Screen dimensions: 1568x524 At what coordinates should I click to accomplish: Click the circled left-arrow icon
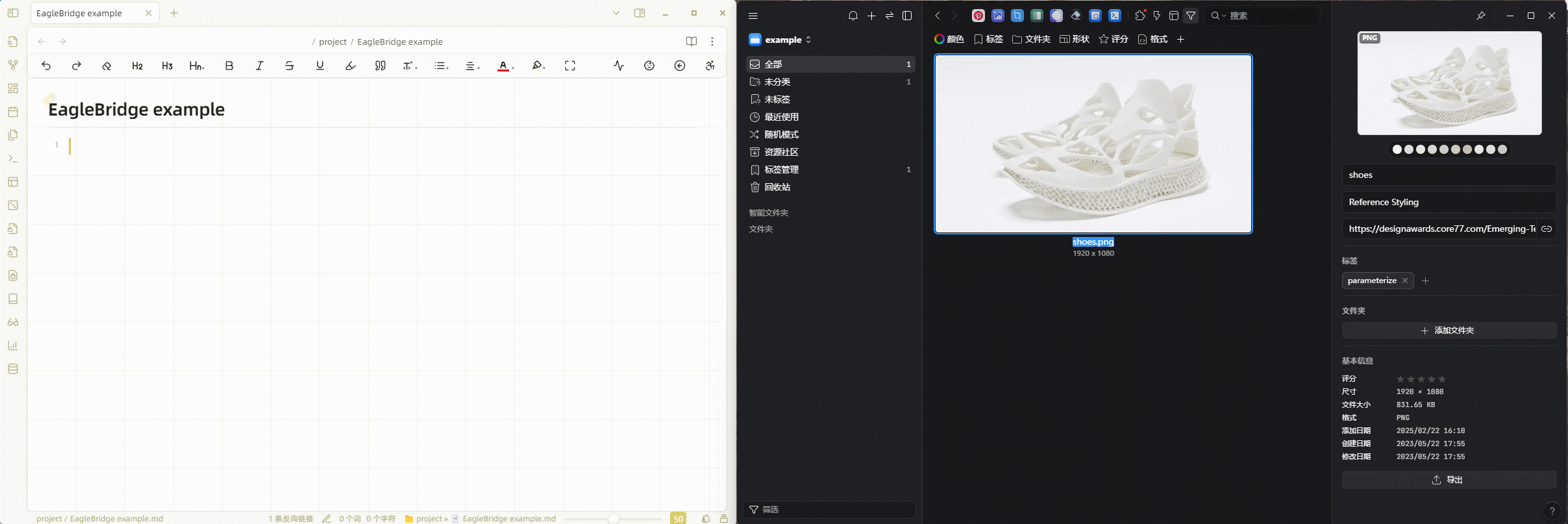(x=680, y=66)
